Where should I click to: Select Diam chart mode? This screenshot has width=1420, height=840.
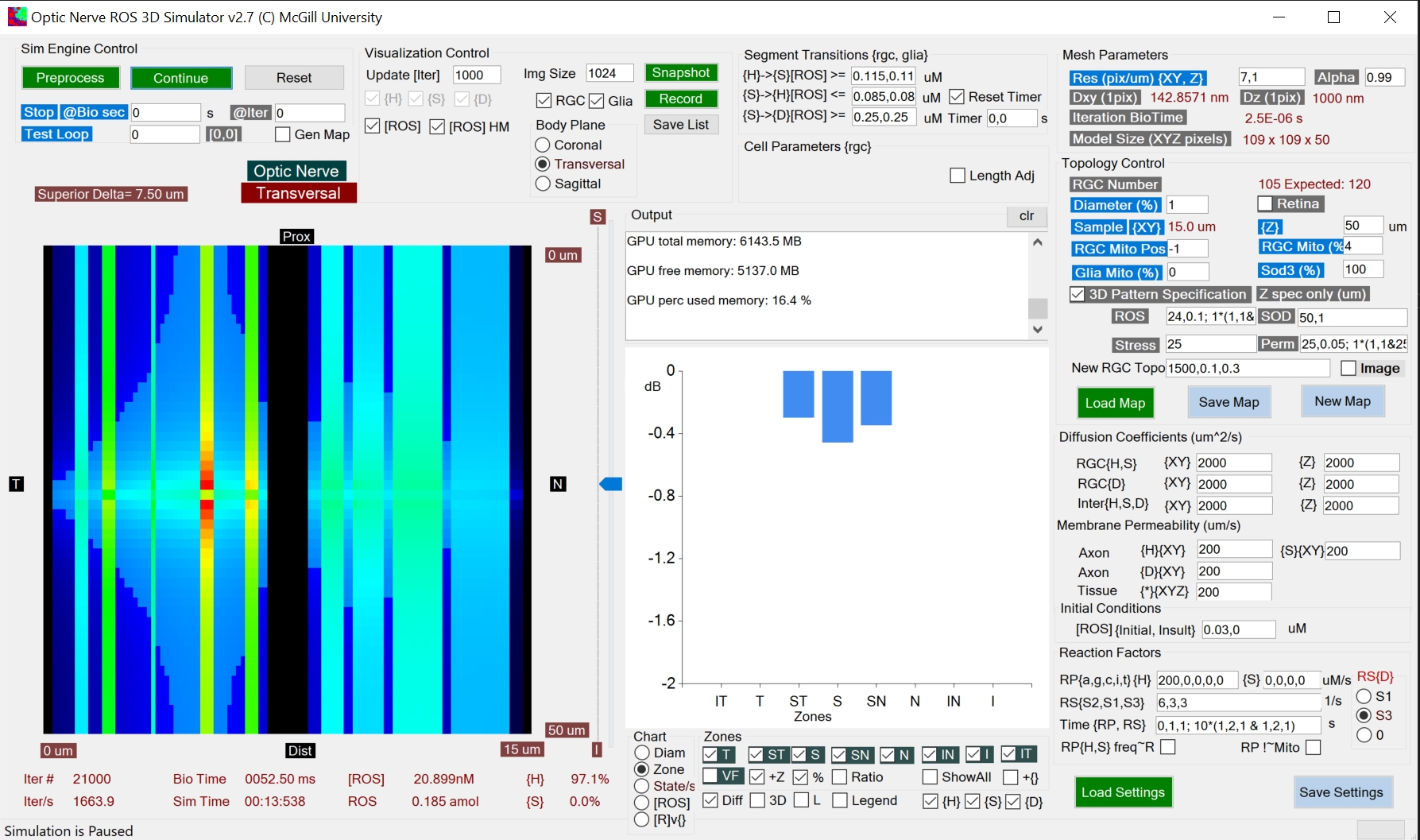click(x=642, y=753)
